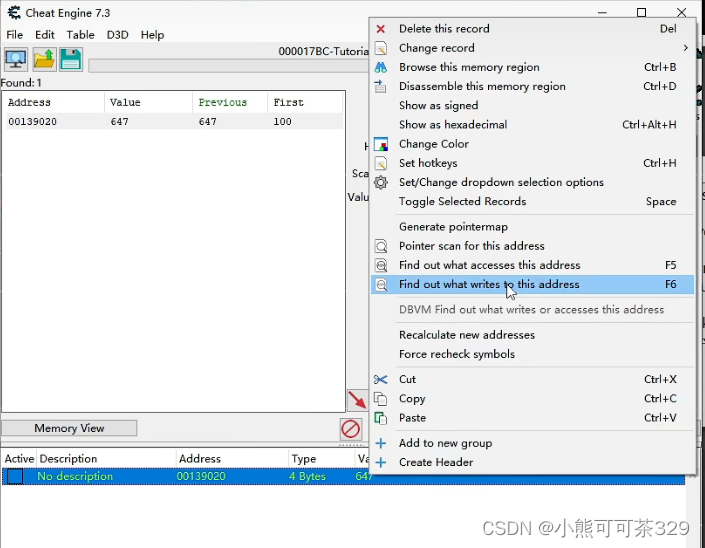Click the Find what writes icon
This screenshot has height=548, width=705.
381,285
